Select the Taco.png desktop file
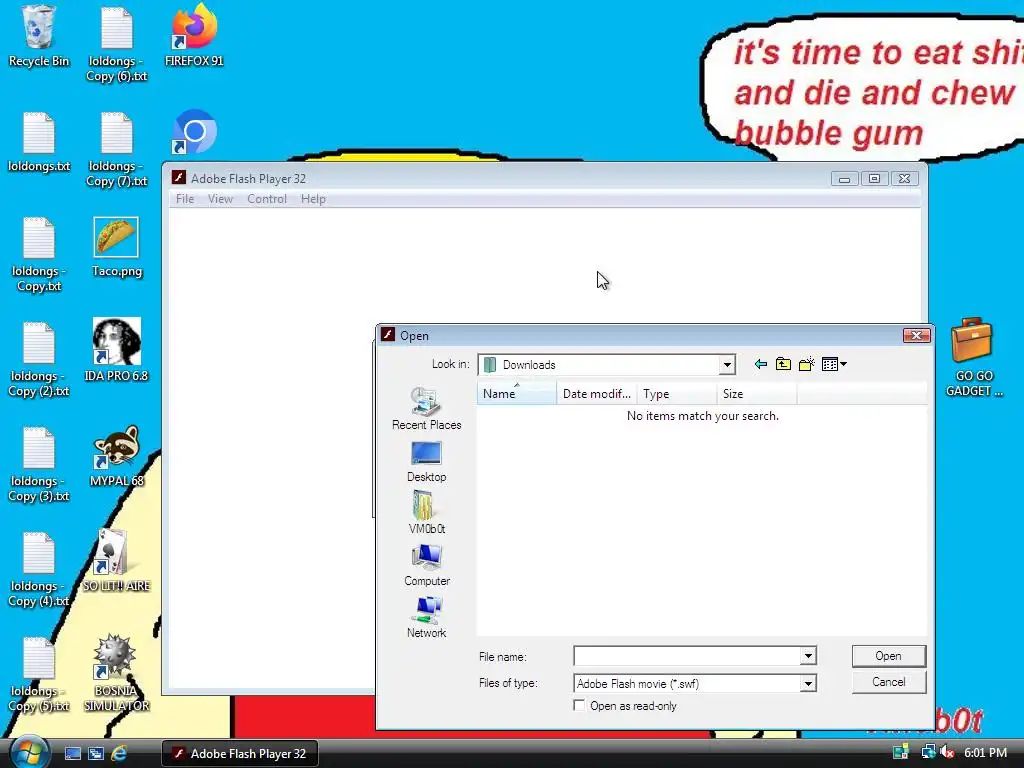This screenshot has width=1024, height=768. pos(116,248)
